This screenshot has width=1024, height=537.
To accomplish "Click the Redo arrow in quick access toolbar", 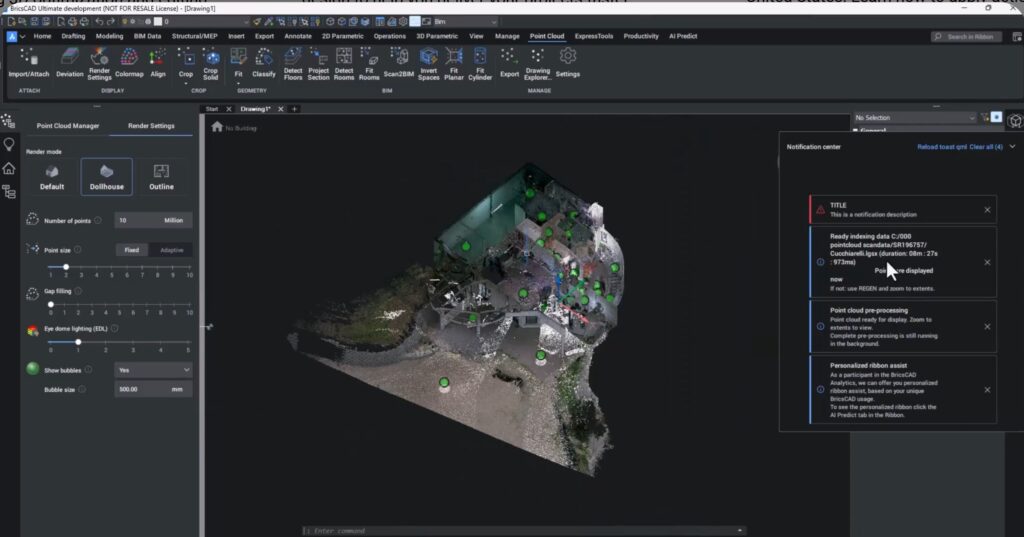I will coord(110,22).
